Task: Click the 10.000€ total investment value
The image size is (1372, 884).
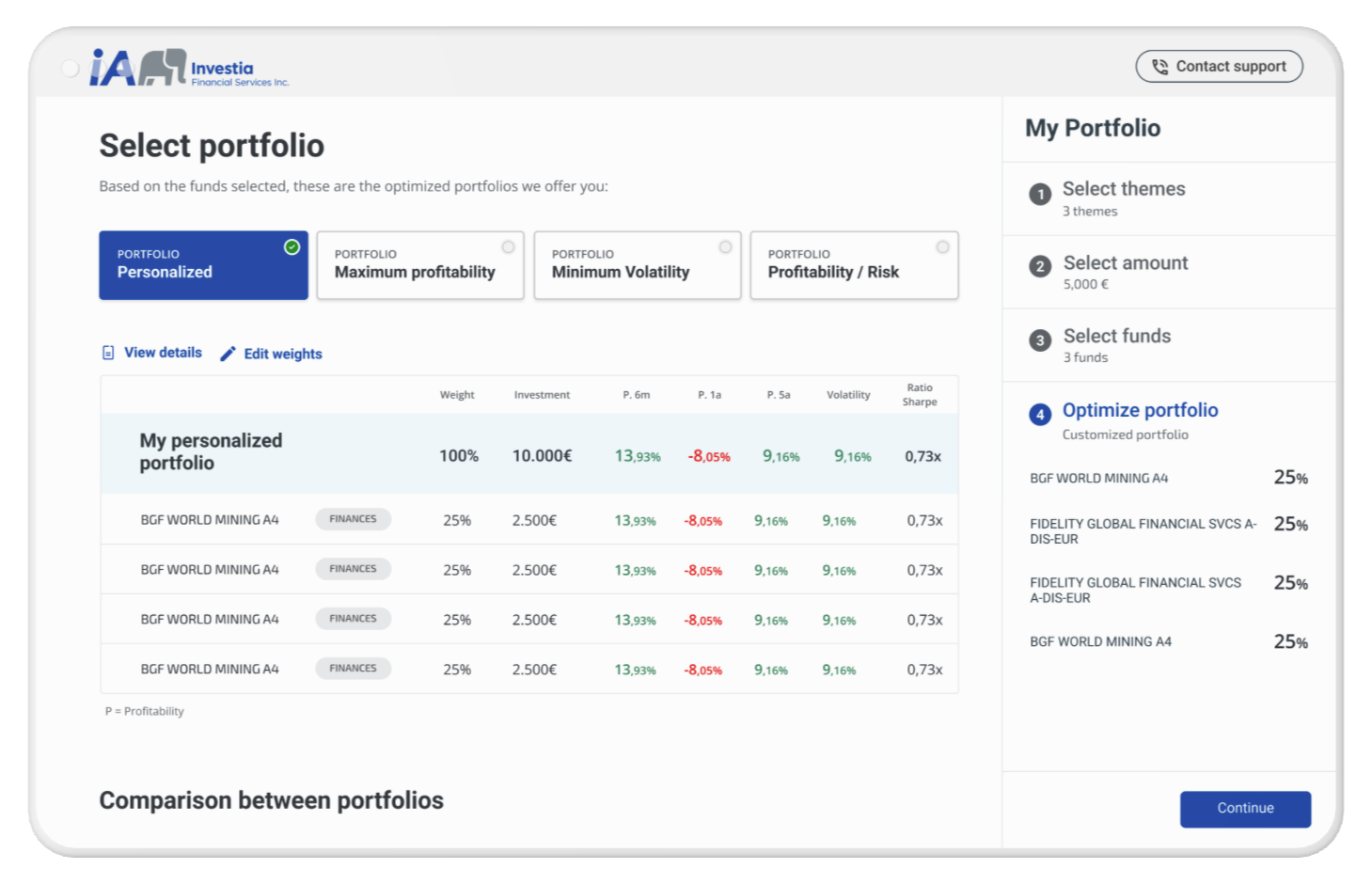Action: [542, 456]
